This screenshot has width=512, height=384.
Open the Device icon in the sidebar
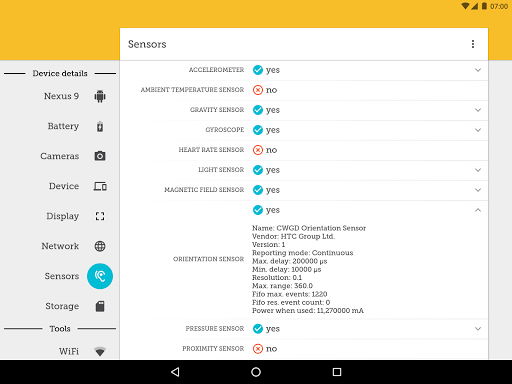click(100, 186)
